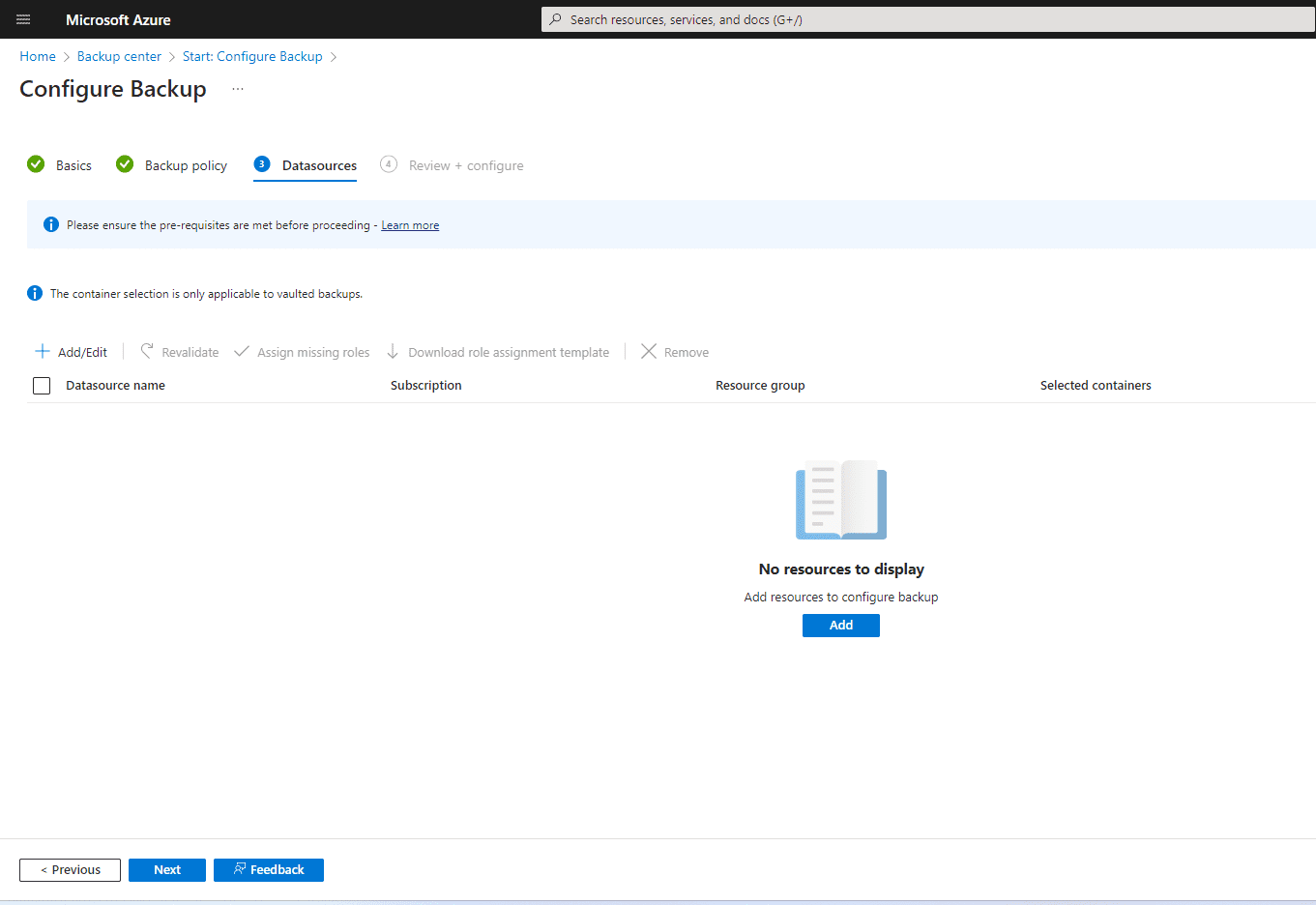Toggle the select-all datasources checkbox
This screenshot has width=1316, height=905.
coord(42,386)
